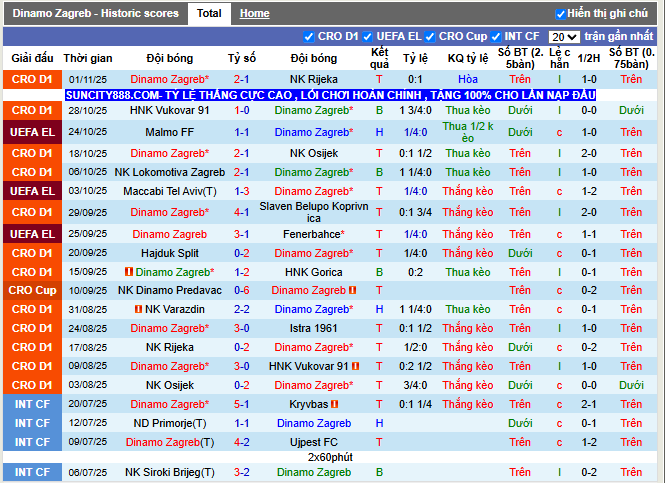Open the 1-2 score versus HNK Gorica
The image size is (665, 483).
click(x=241, y=272)
